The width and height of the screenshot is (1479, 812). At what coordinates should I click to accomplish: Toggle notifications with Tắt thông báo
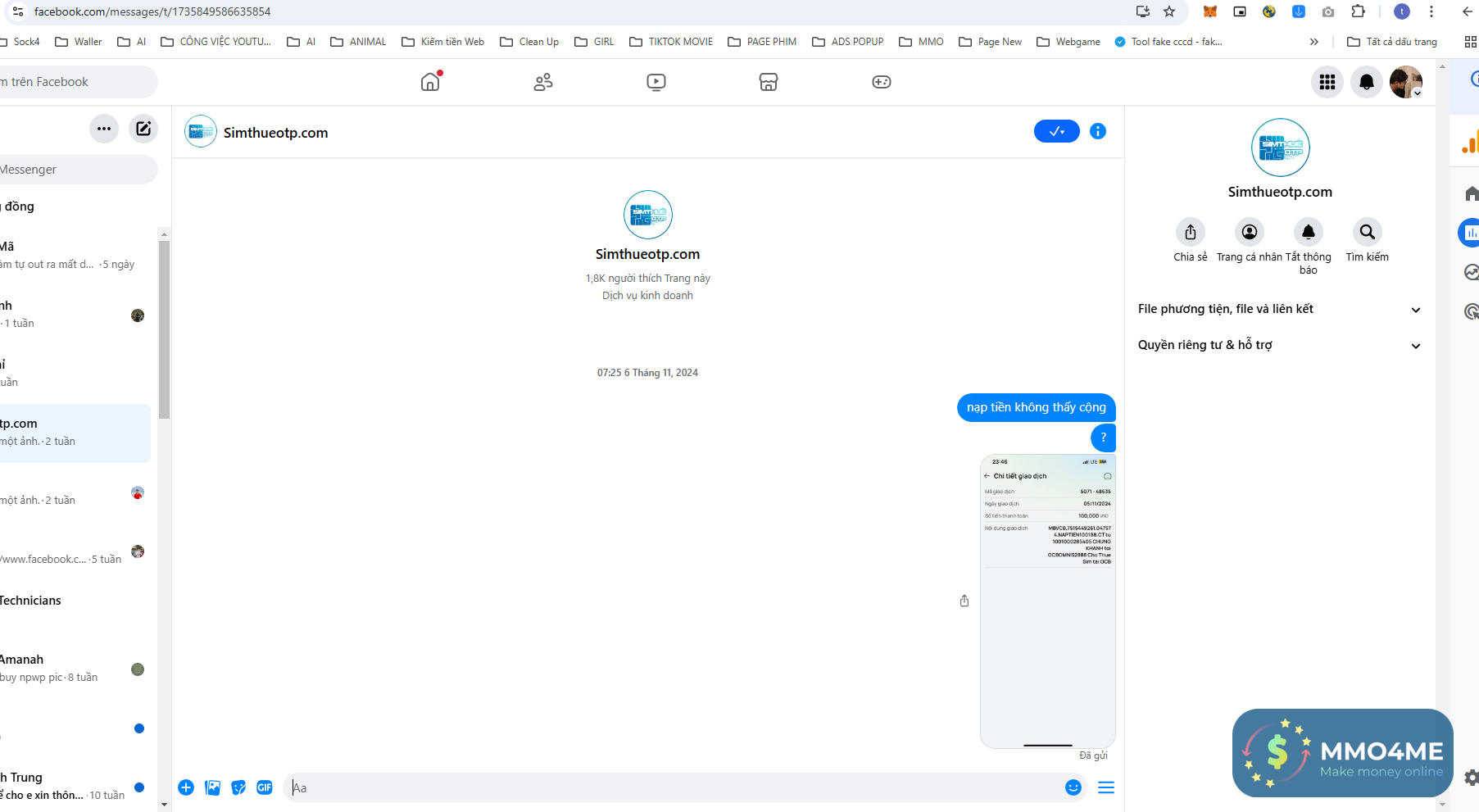click(1309, 233)
